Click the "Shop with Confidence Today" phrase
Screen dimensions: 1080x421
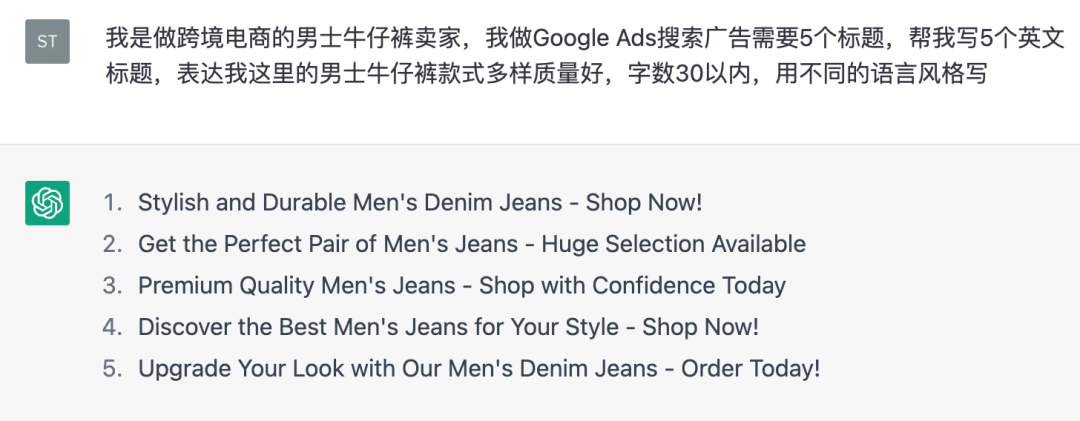632,286
